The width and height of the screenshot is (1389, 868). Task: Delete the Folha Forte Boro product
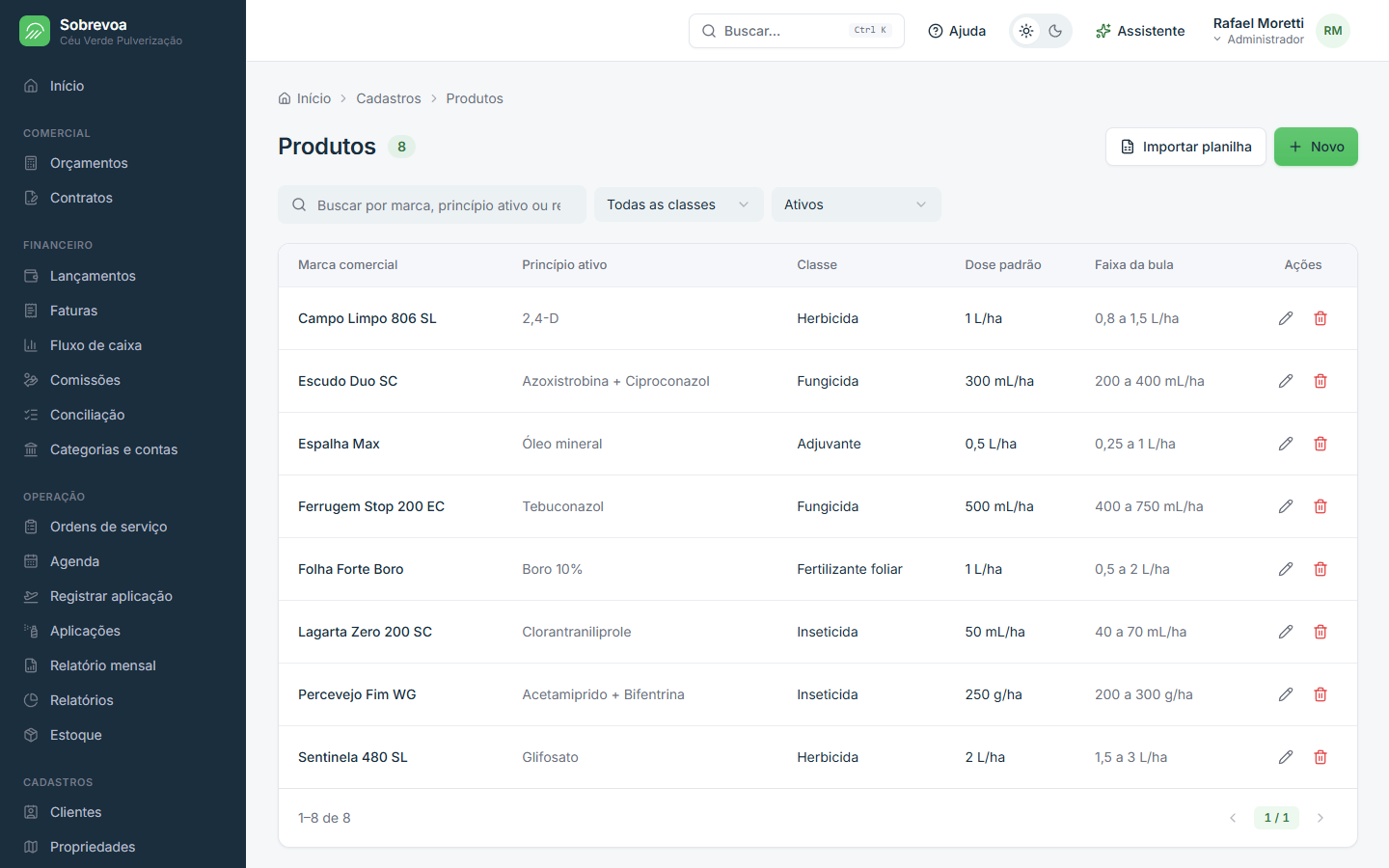click(x=1321, y=569)
